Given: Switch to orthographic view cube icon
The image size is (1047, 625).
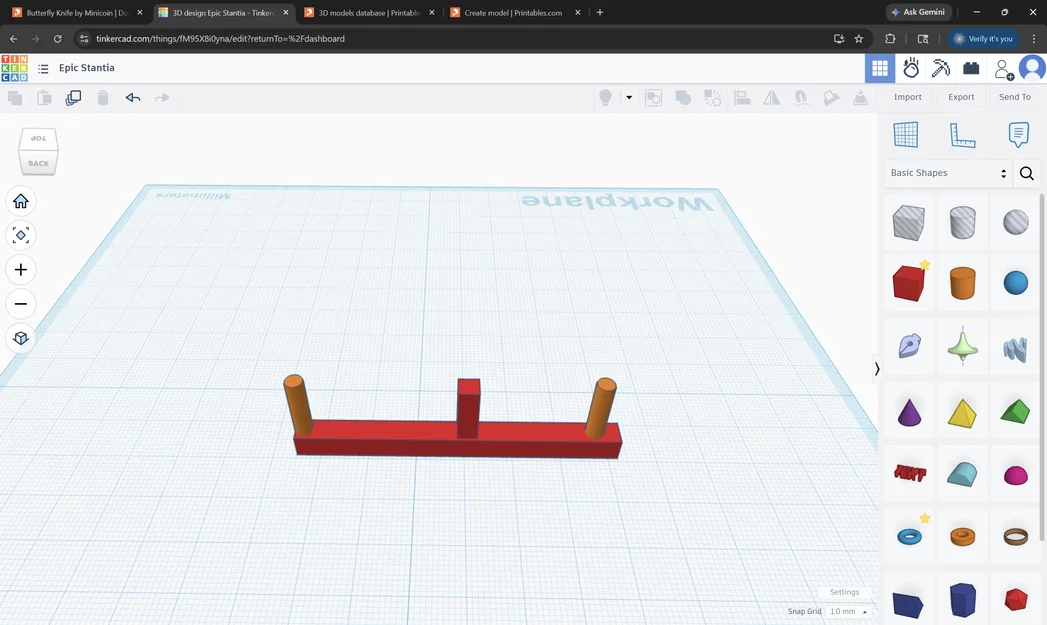Looking at the screenshot, I should [x=21, y=338].
